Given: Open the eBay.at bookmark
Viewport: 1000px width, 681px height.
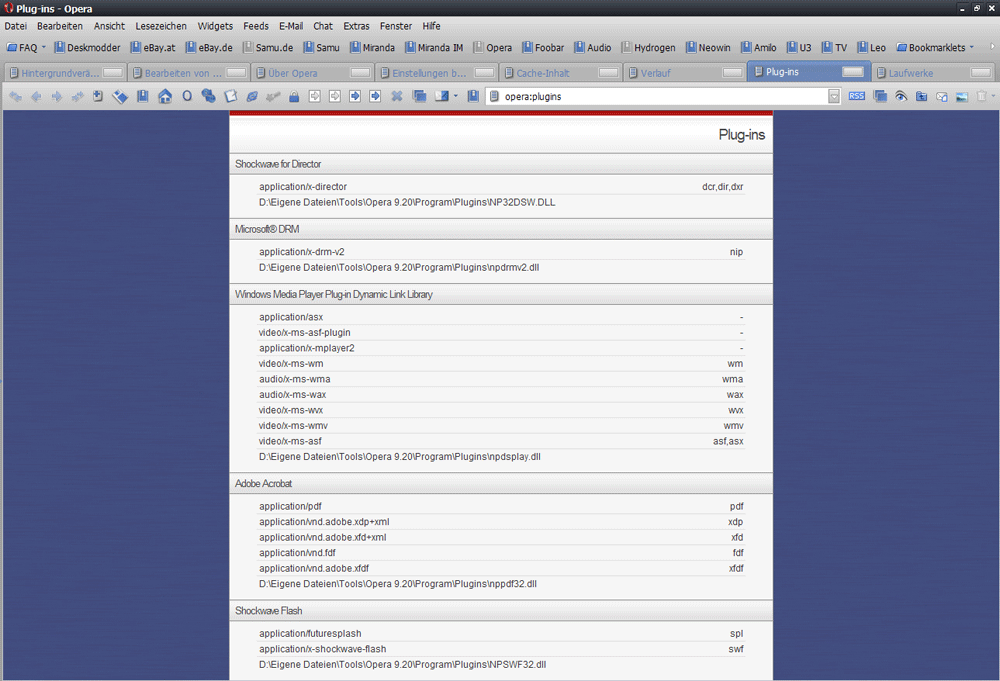Looking at the screenshot, I should (153, 47).
